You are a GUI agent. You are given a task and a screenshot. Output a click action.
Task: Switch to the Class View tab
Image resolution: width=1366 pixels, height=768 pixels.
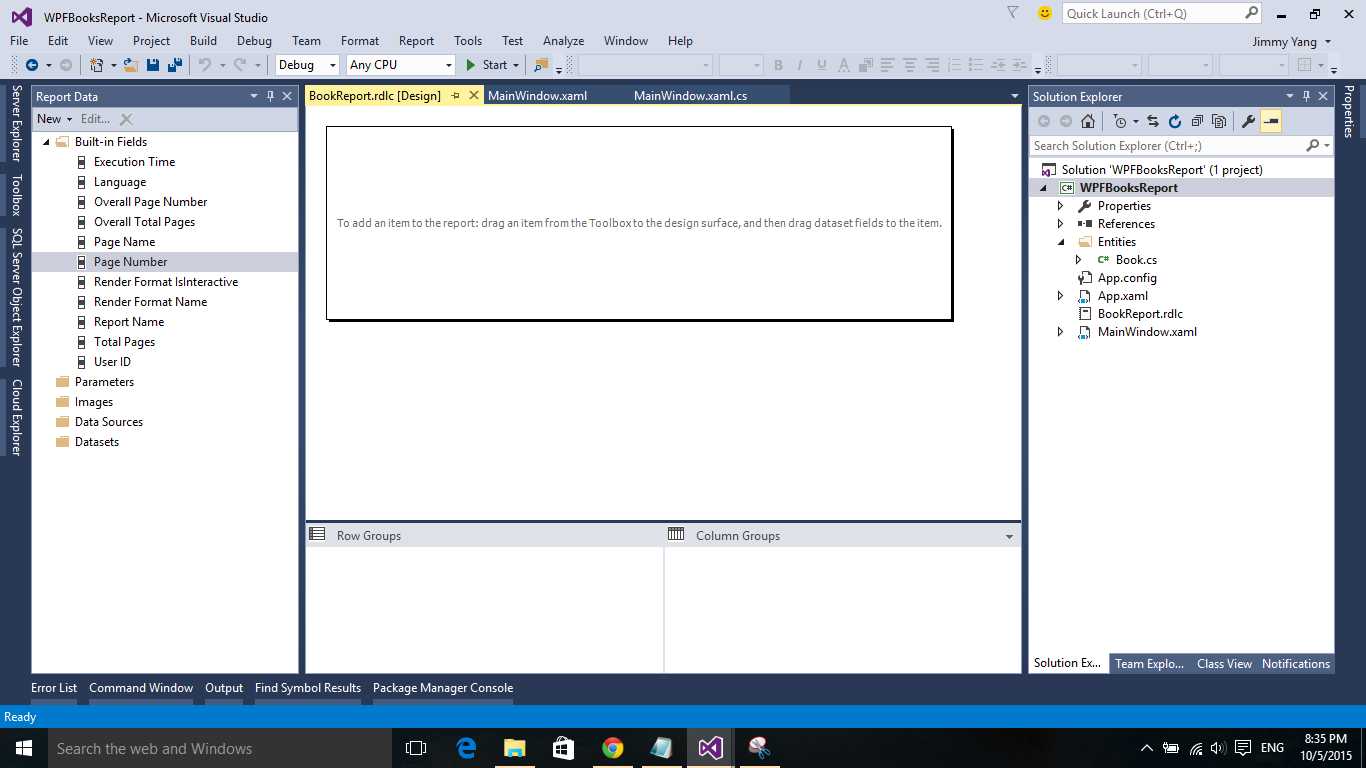tap(1224, 664)
